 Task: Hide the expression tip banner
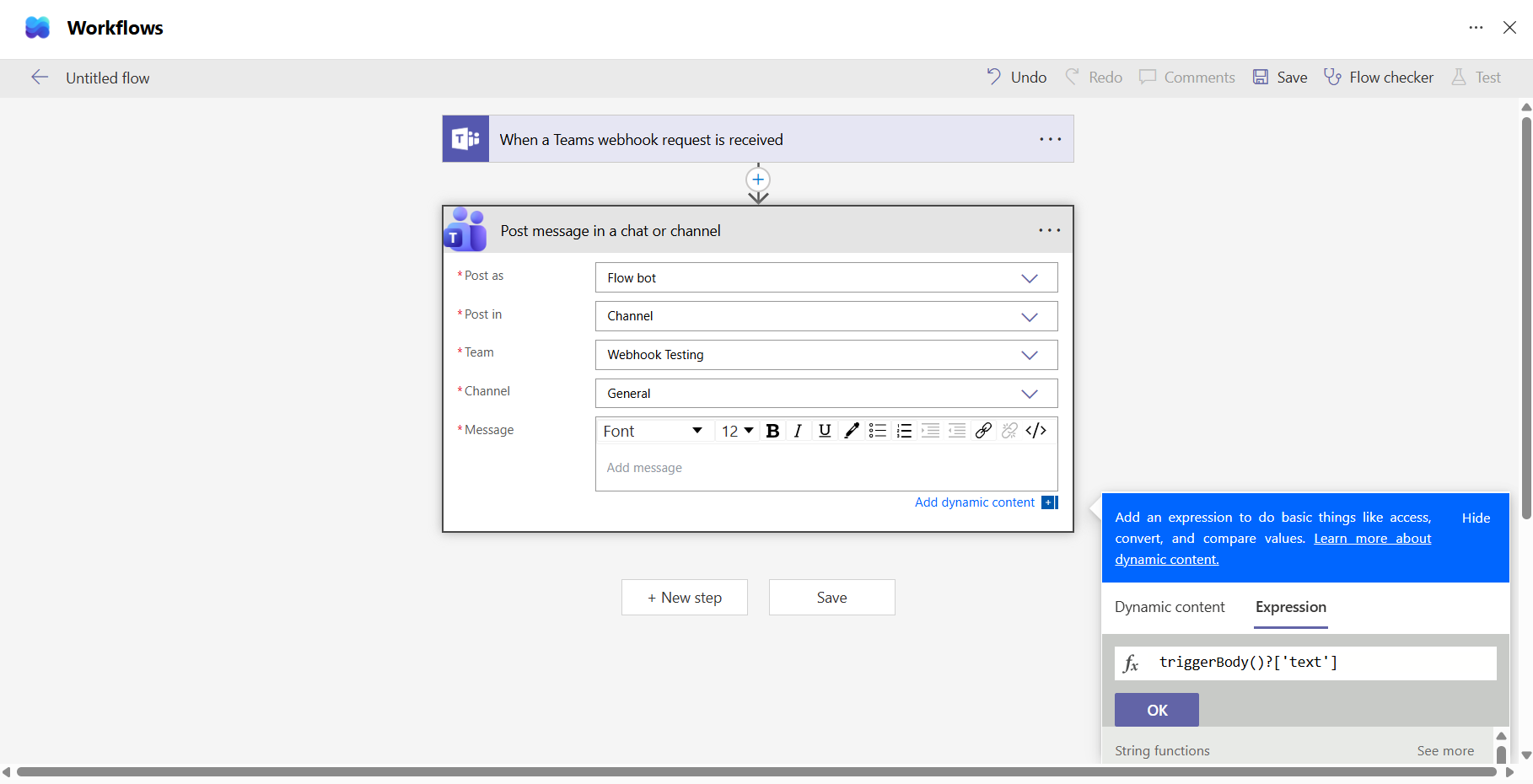(1476, 518)
